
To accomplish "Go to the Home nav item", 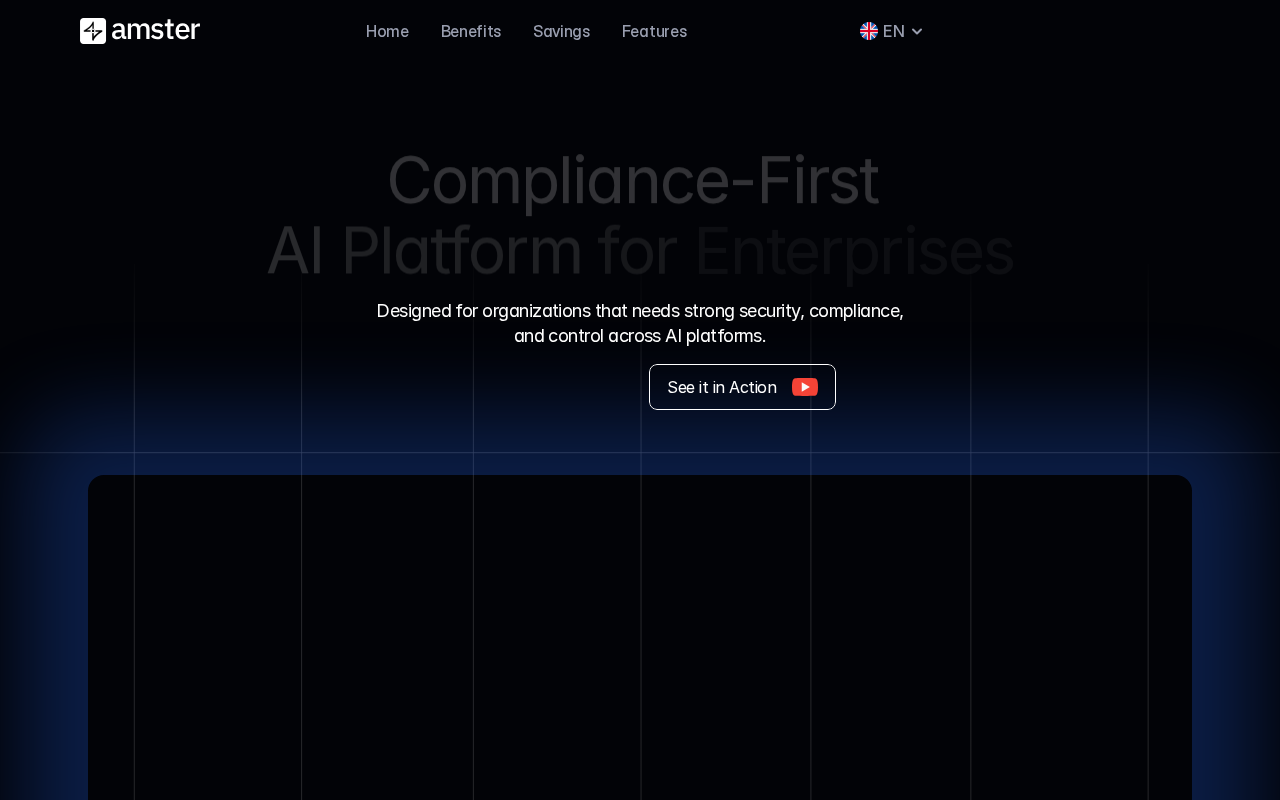I will (387, 31).
